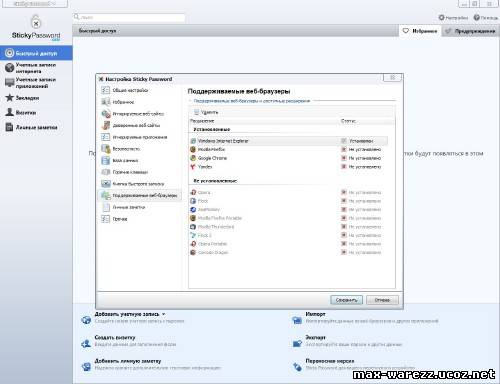Open Визитки in the main sidebar
Image resolution: width=500 pixels, height=384 pixels.
[36, 113]
